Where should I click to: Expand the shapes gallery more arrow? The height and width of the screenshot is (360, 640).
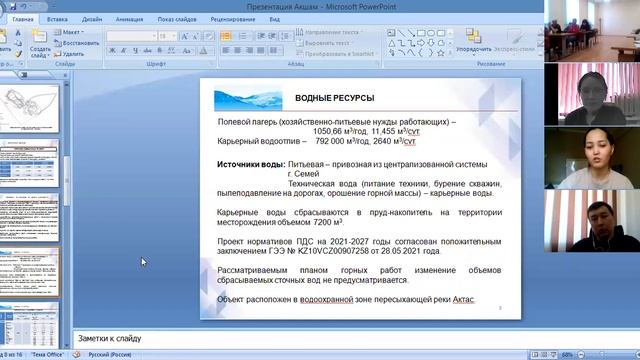coord(451,53)
